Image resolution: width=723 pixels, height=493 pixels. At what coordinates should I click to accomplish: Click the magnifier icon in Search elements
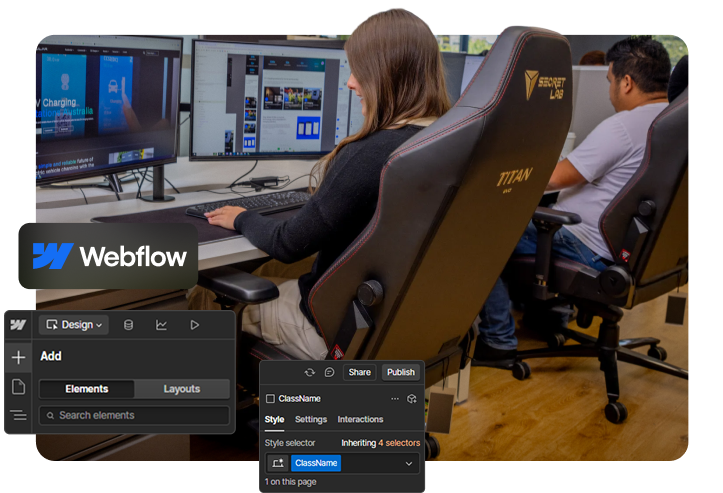pos(50,416)
